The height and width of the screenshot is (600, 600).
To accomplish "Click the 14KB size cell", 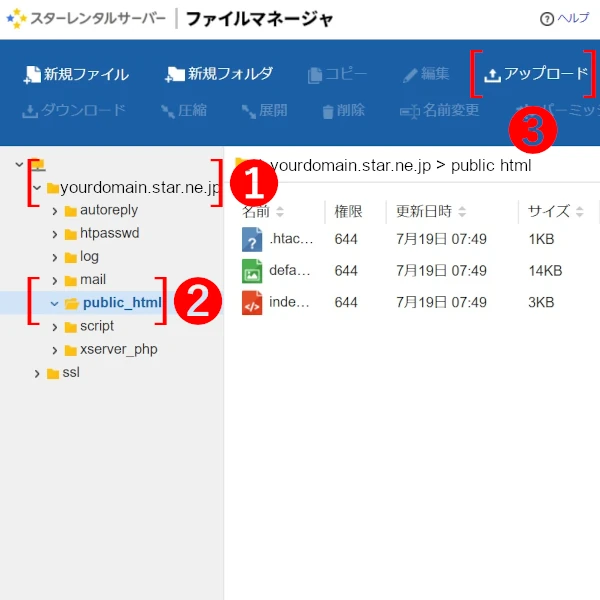I will pos(545,271).
